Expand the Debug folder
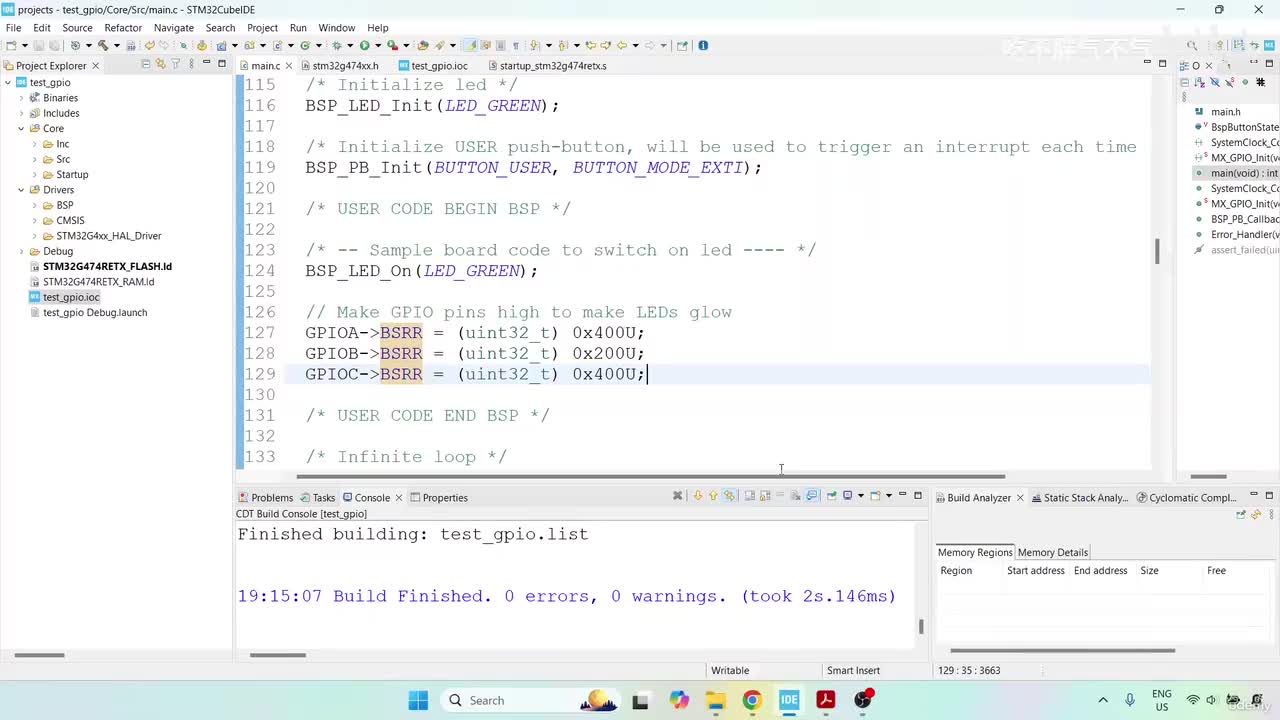The height and width of the screenshot is (720, 1280). (x=21, y=251)
